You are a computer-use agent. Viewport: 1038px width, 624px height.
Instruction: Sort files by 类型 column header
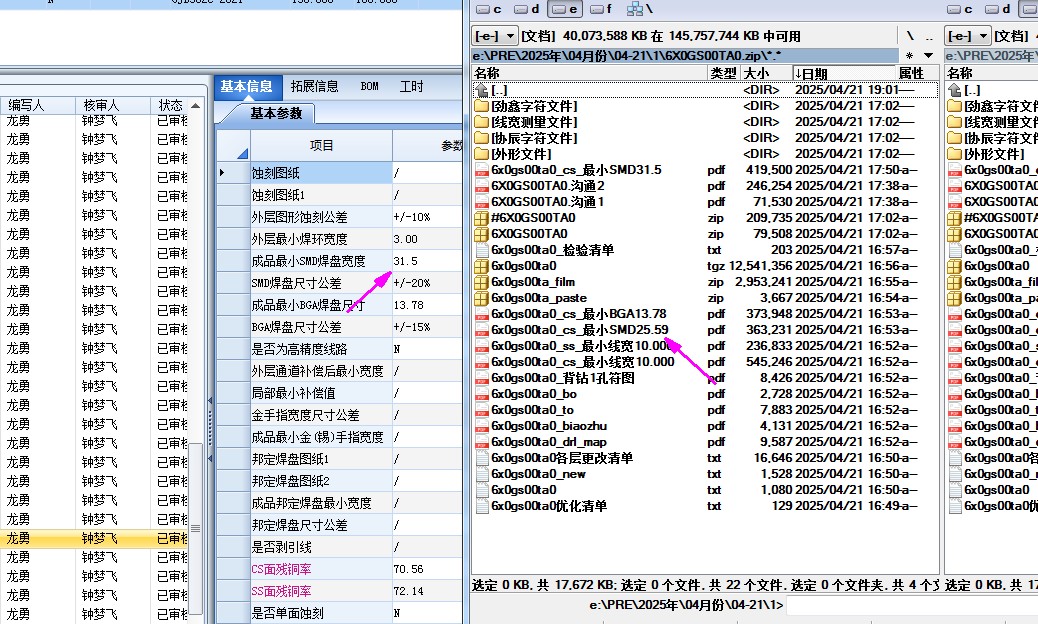click(724, 73)
